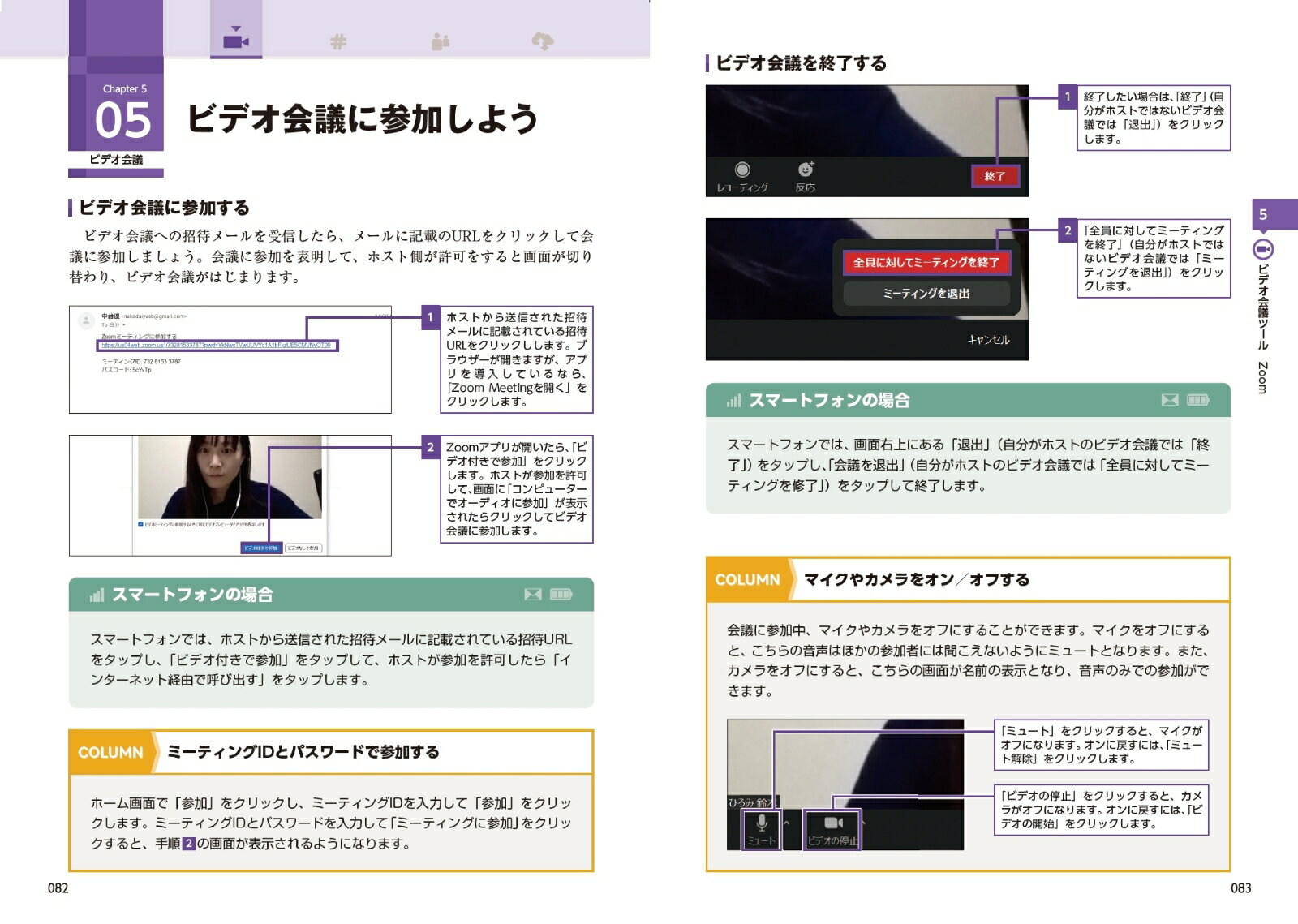Viewport: 1298px width, 924px height.
Task: Expand the arrow next to ミュート button
Action: [787, 823]
